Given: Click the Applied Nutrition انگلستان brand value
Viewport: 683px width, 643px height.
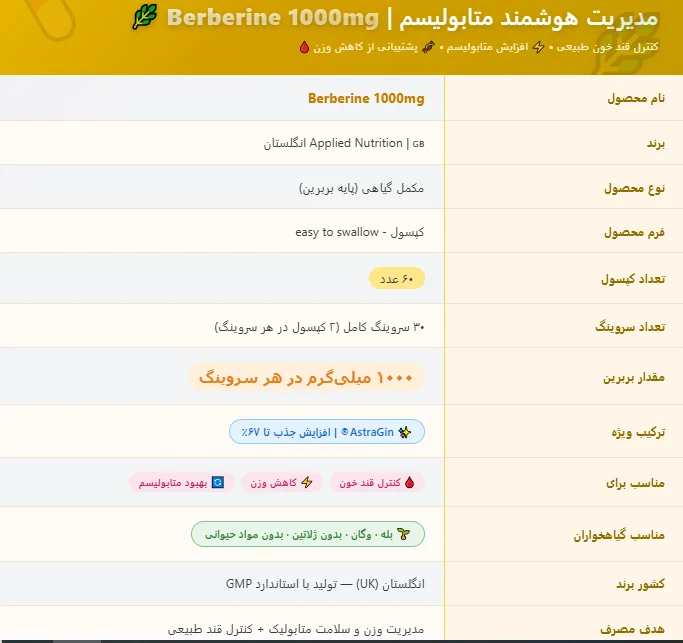Looking at the screenshot, I should click(344, 143).
